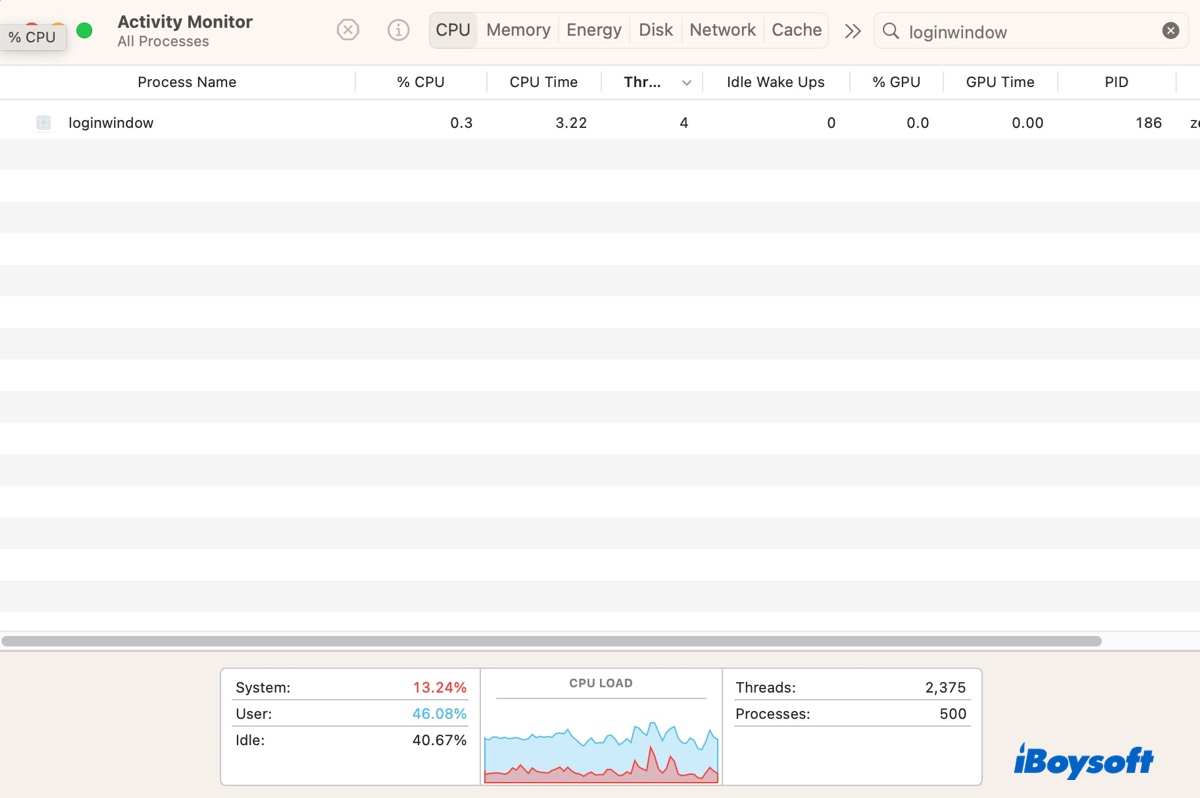Expand the toolbar overflow chevrons

tap(852, 31)
